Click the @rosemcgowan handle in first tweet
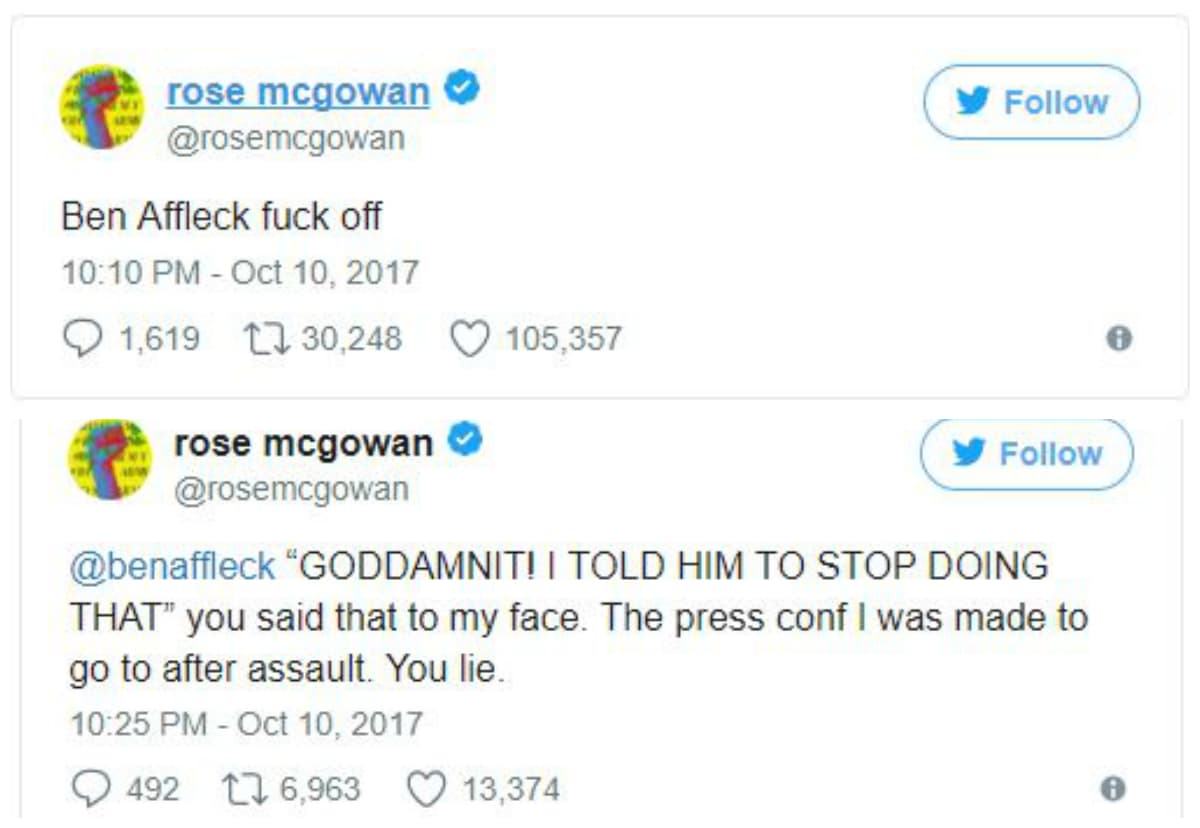This screenshot has width=1200, height=828. pyautogui.click(x=285, y=138)
